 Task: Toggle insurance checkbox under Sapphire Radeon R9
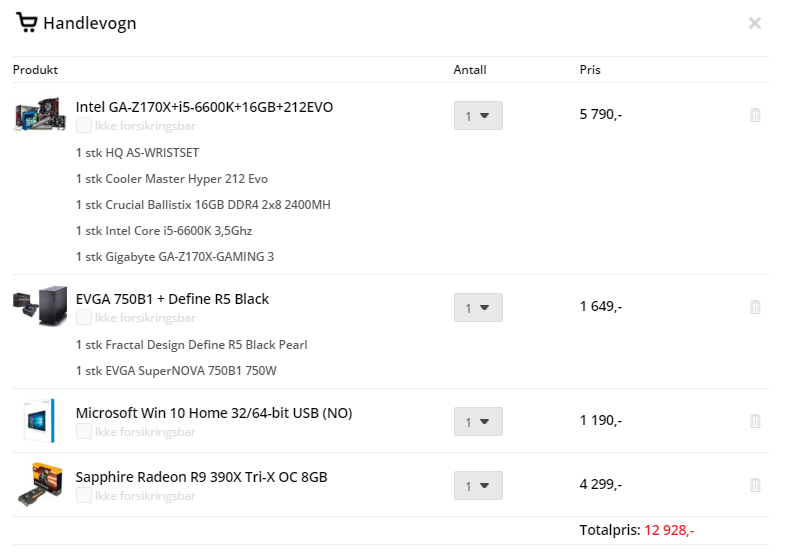pos(84,495)
